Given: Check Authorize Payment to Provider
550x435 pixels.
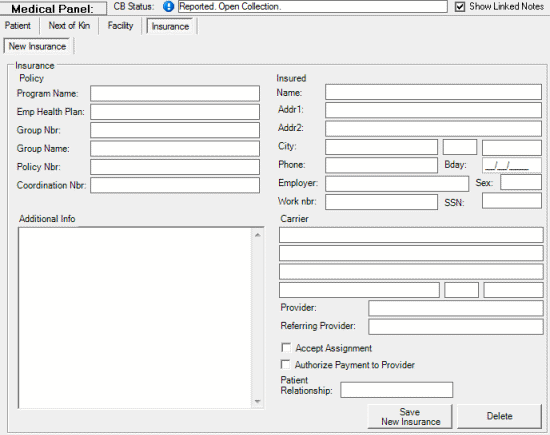Looking at the screenshot, I should tap(286, 364).
